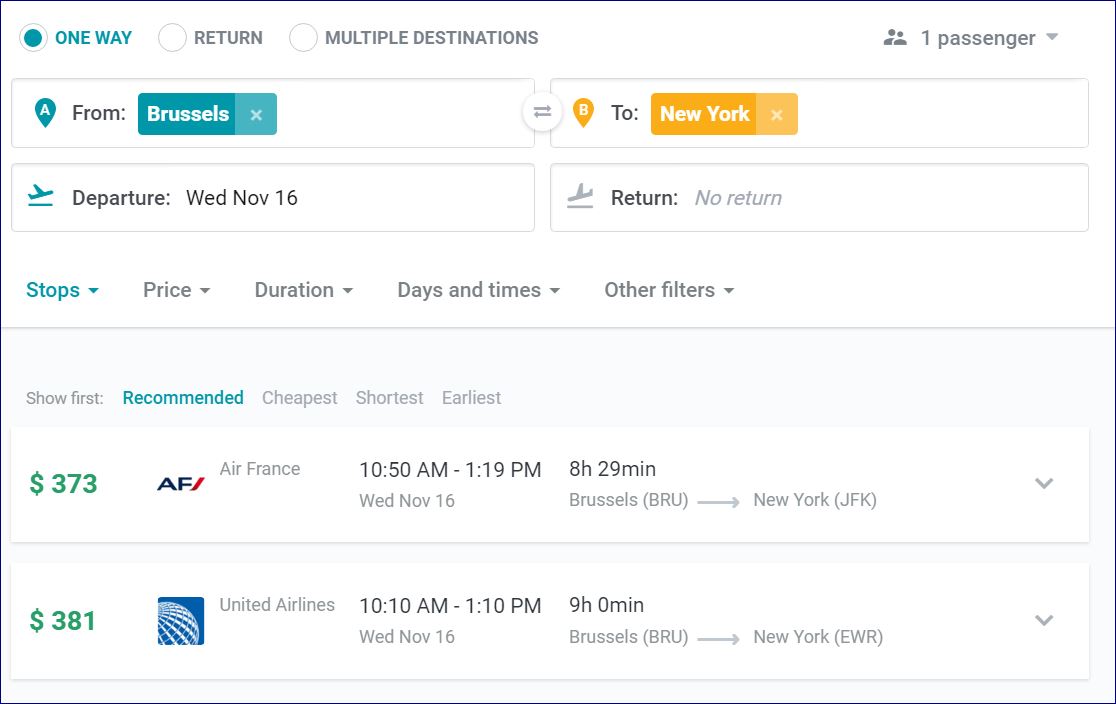
Task: Click the Departure date field
Action: (272, 198)
